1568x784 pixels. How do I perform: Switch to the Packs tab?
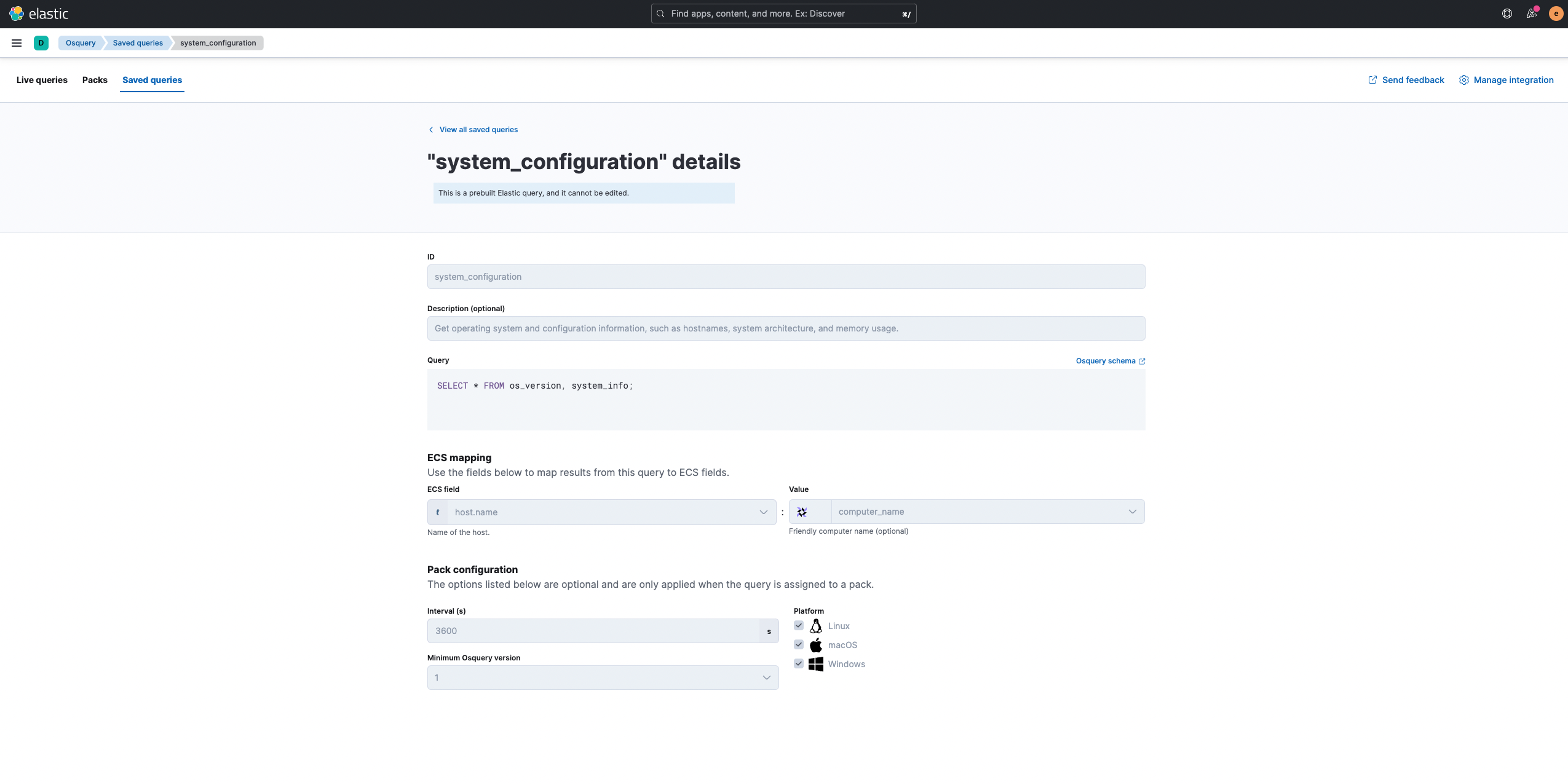click(95, 80)
